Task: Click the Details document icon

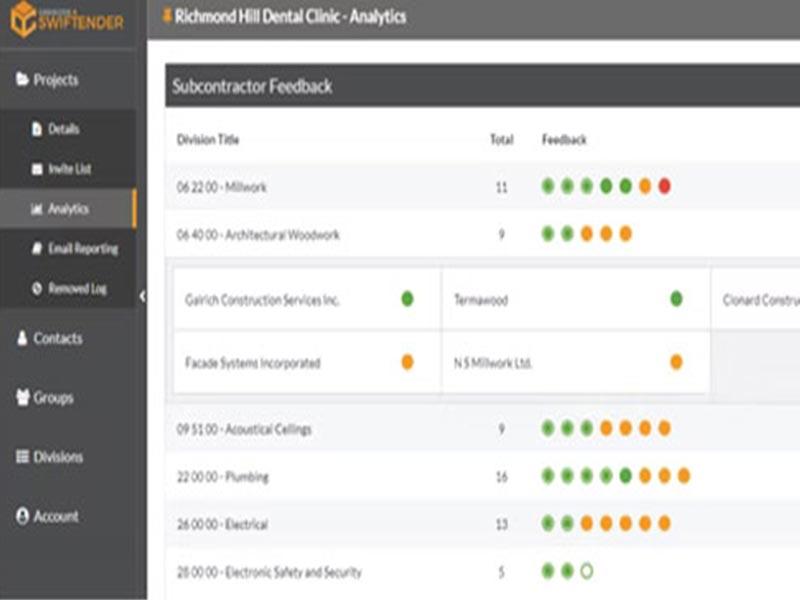Action: [37, 129]
